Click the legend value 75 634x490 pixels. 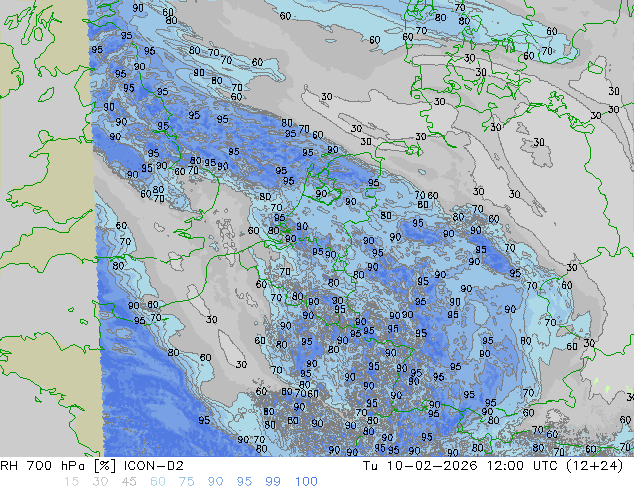186,482
